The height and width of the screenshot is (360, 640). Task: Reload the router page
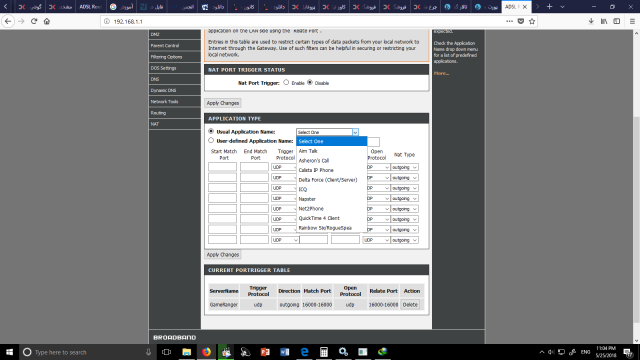click(x=34, y=21)
